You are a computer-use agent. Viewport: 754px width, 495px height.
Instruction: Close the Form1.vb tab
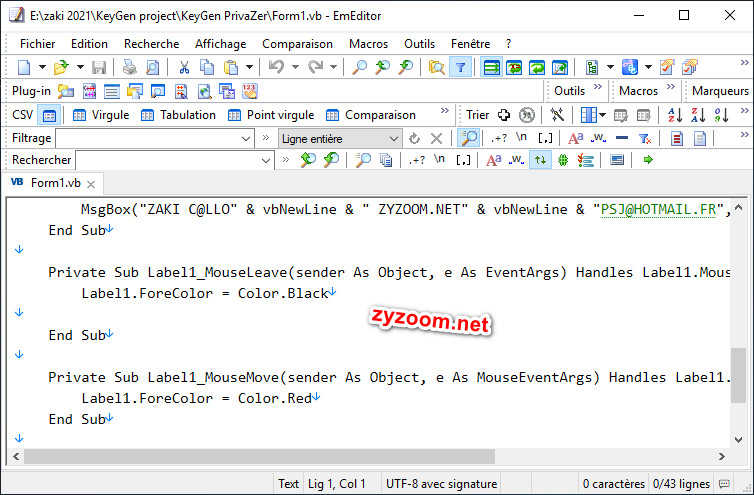coord(91,184)
